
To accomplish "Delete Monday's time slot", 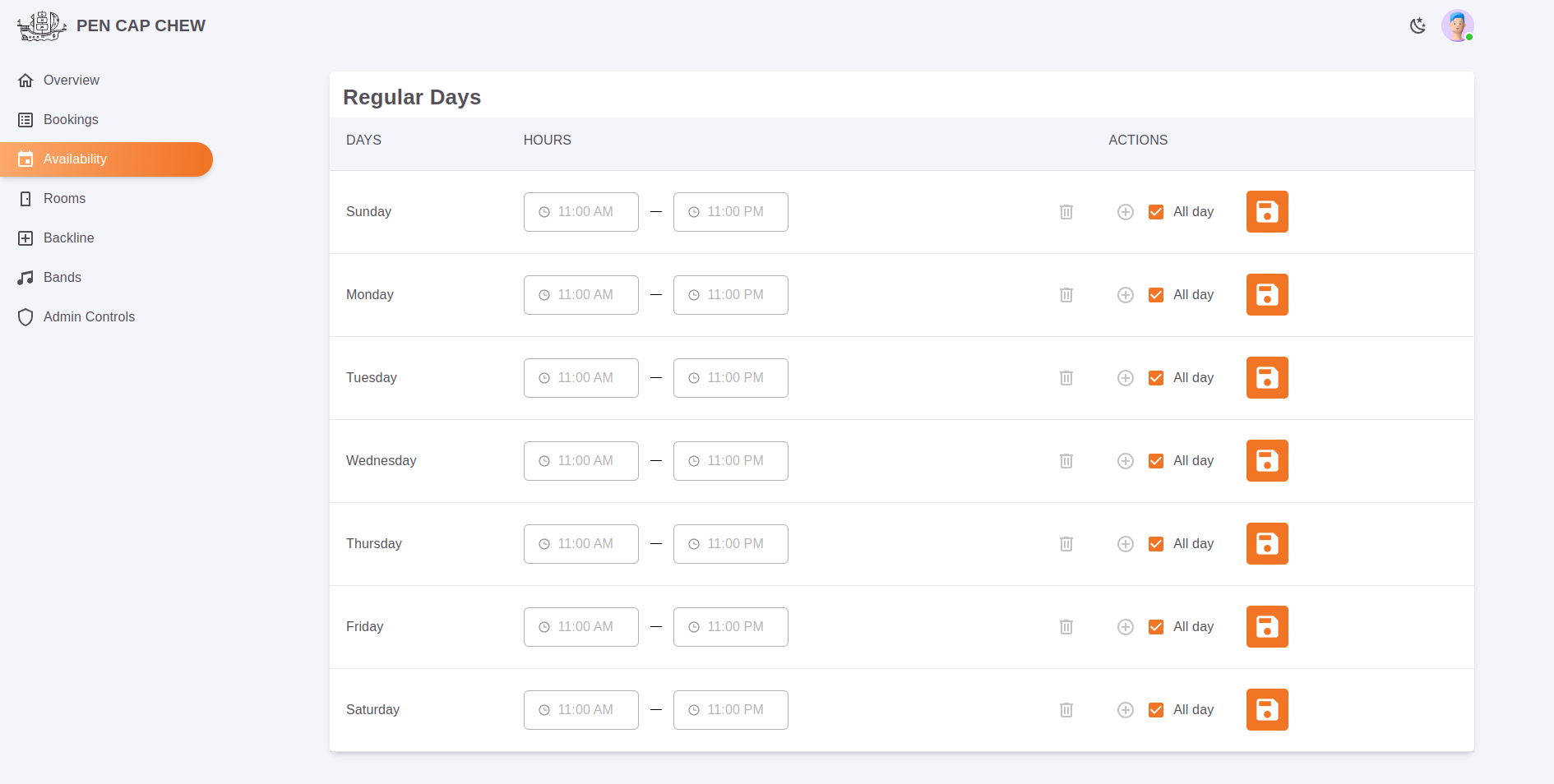I will 1066,295.
